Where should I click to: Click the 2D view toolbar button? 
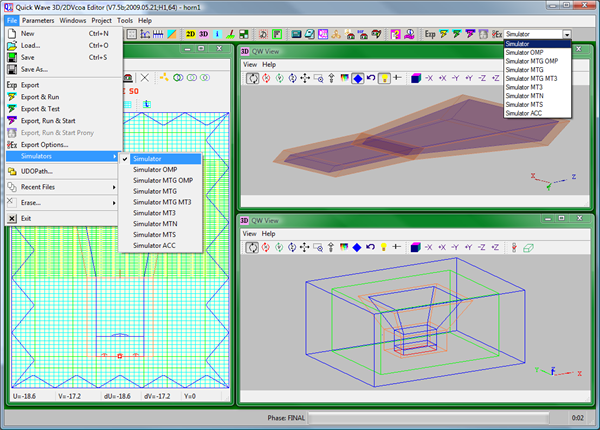(x=191, y=34)
